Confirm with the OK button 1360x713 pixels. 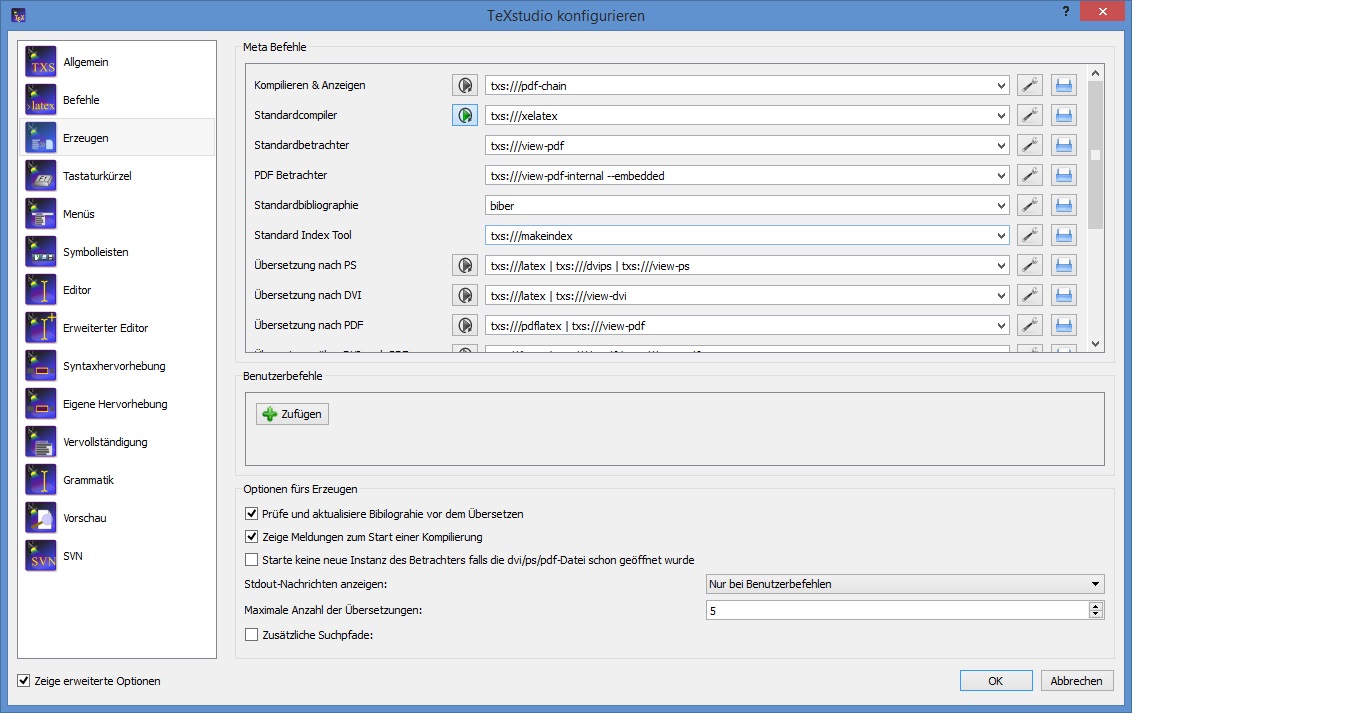point(996,681)
